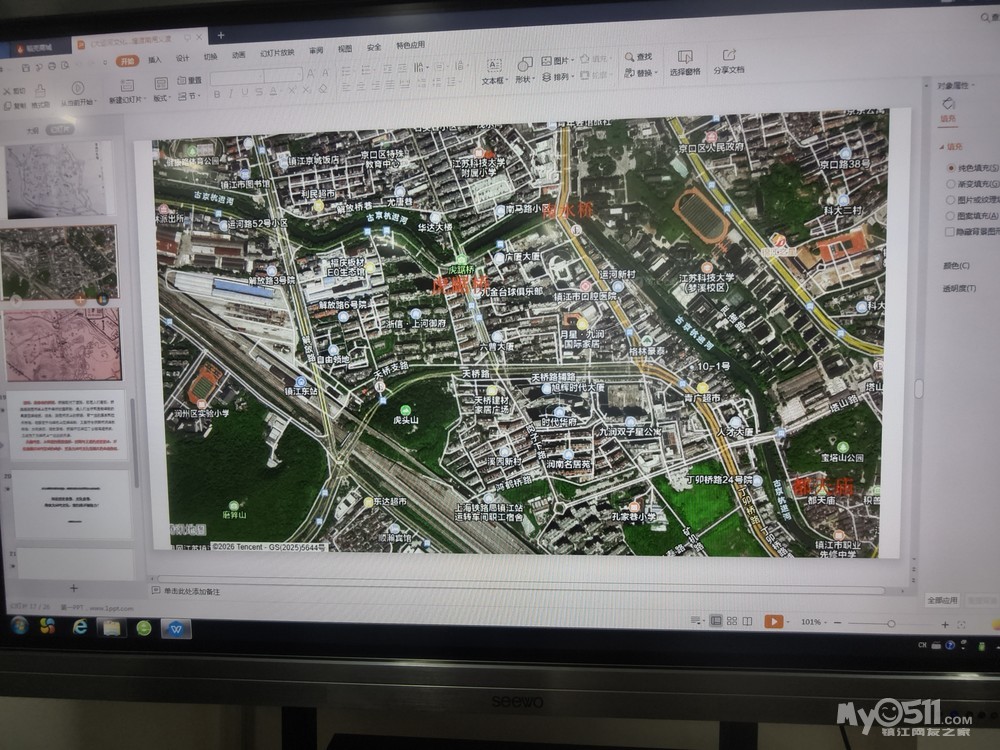Switch to 幻灯片放映 (Slide Show) tab
1000x750 pixels.
277,52
